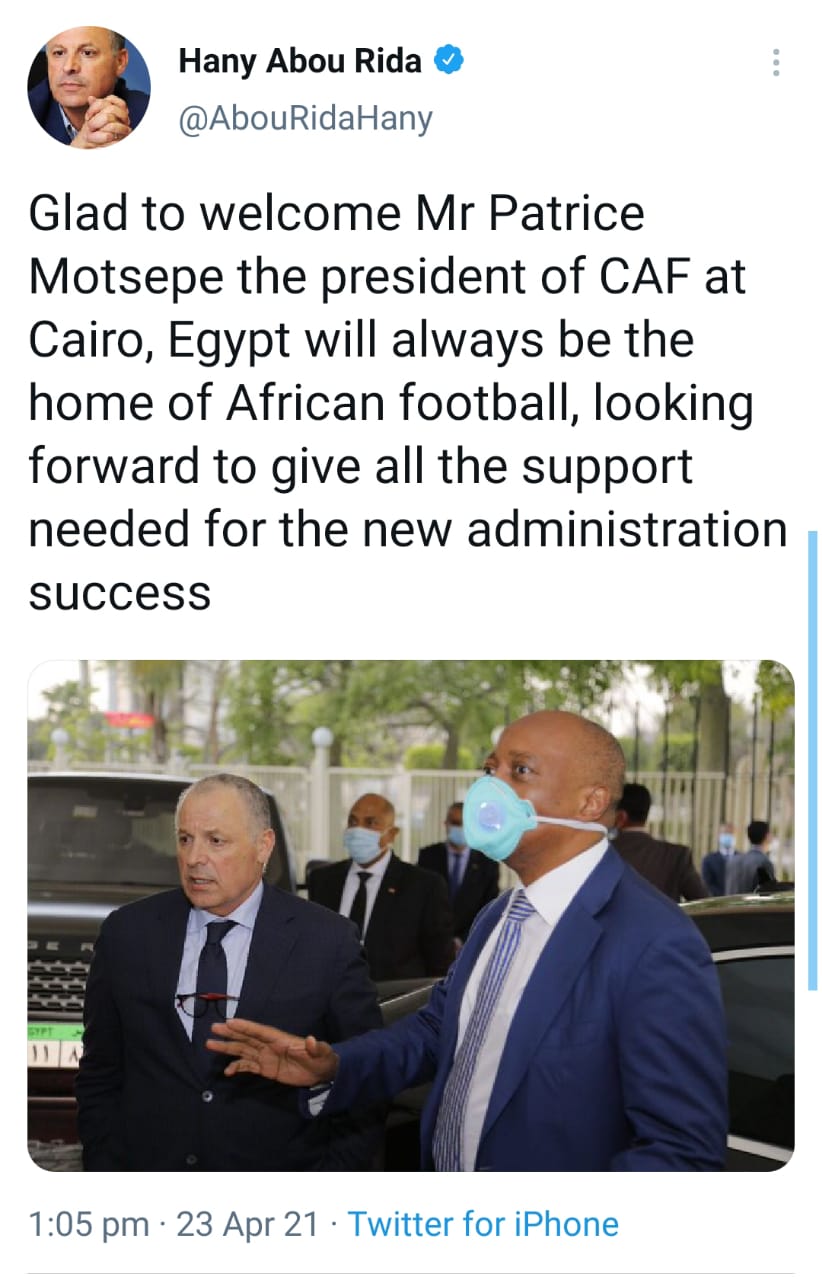822x1280 pixels.
Task: Click the word "success" ending the tweet
Action: [x=120, y=592]
